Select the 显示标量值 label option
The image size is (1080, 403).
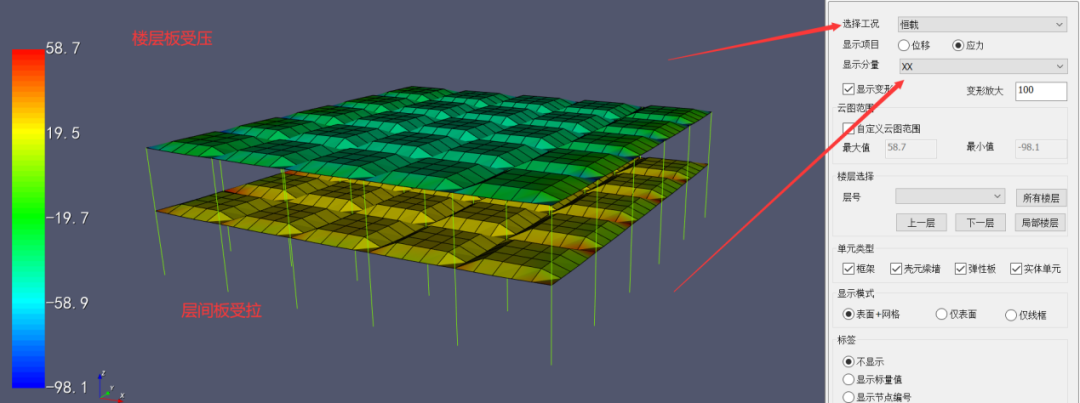click(849, 380)
